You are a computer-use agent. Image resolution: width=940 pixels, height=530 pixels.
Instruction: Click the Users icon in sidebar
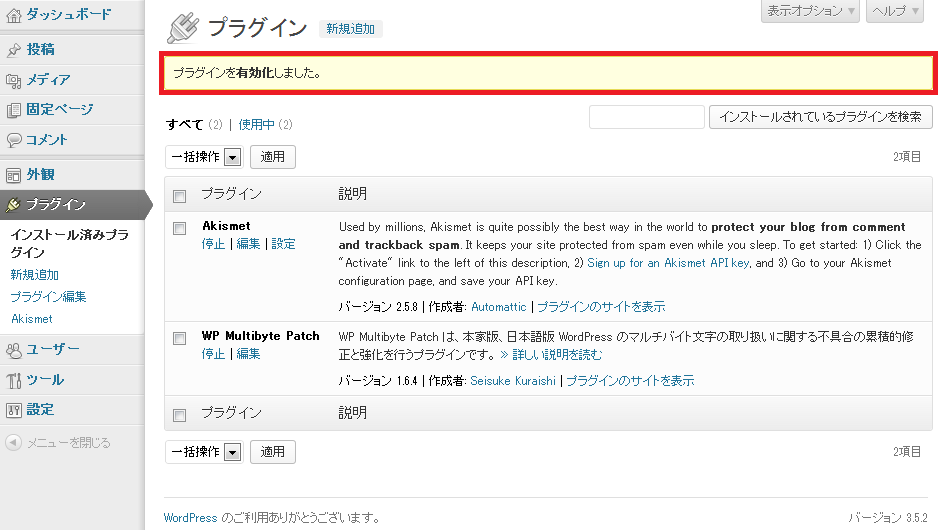(13, 350)
